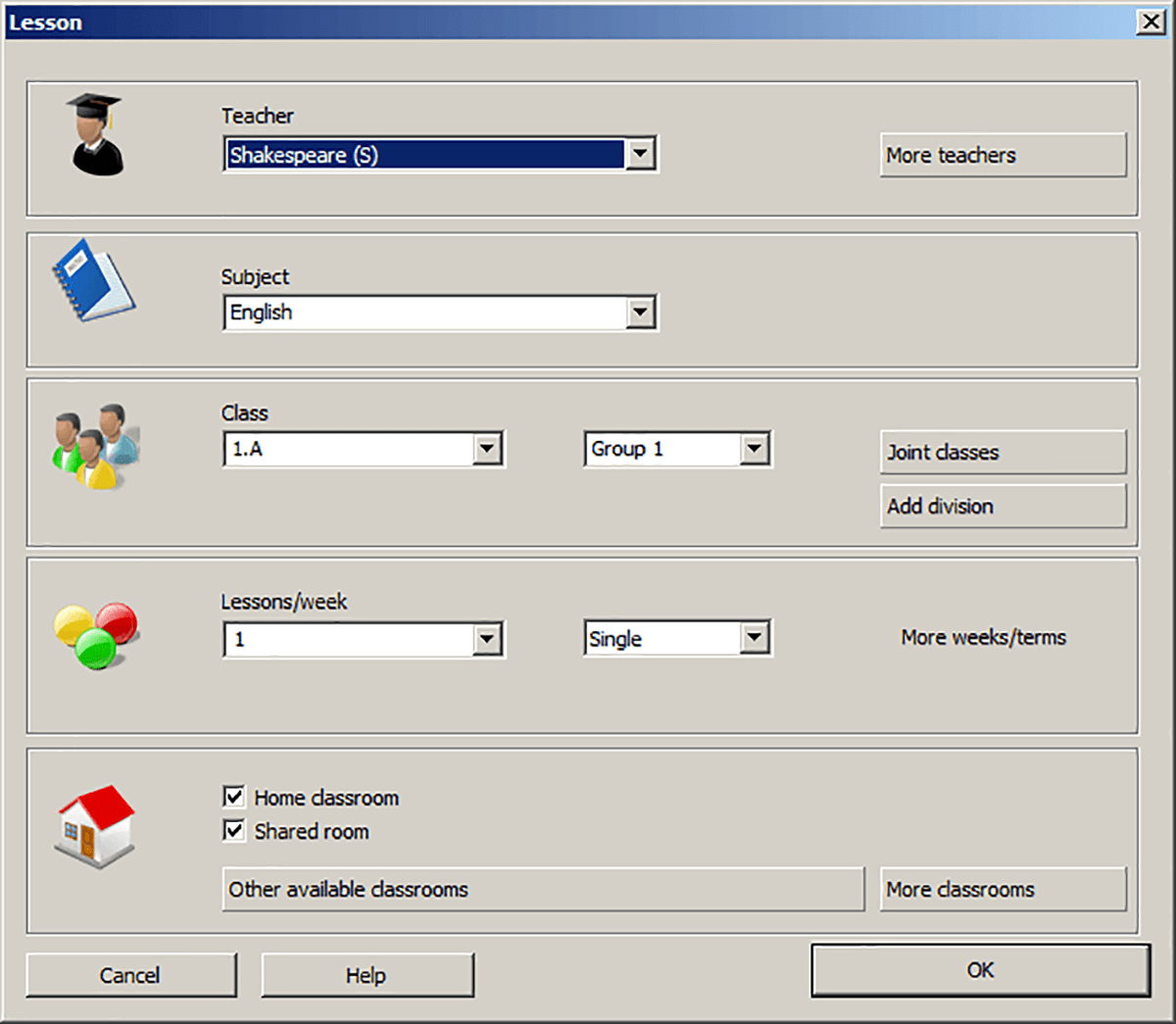Click the More classrooms button

click(1004, 889)
